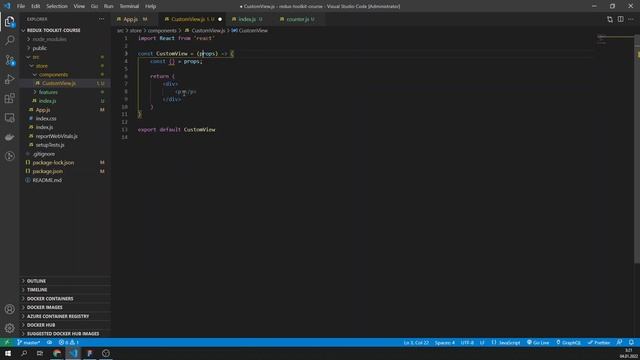Open index.css in the Explorer

click(65, 118)
